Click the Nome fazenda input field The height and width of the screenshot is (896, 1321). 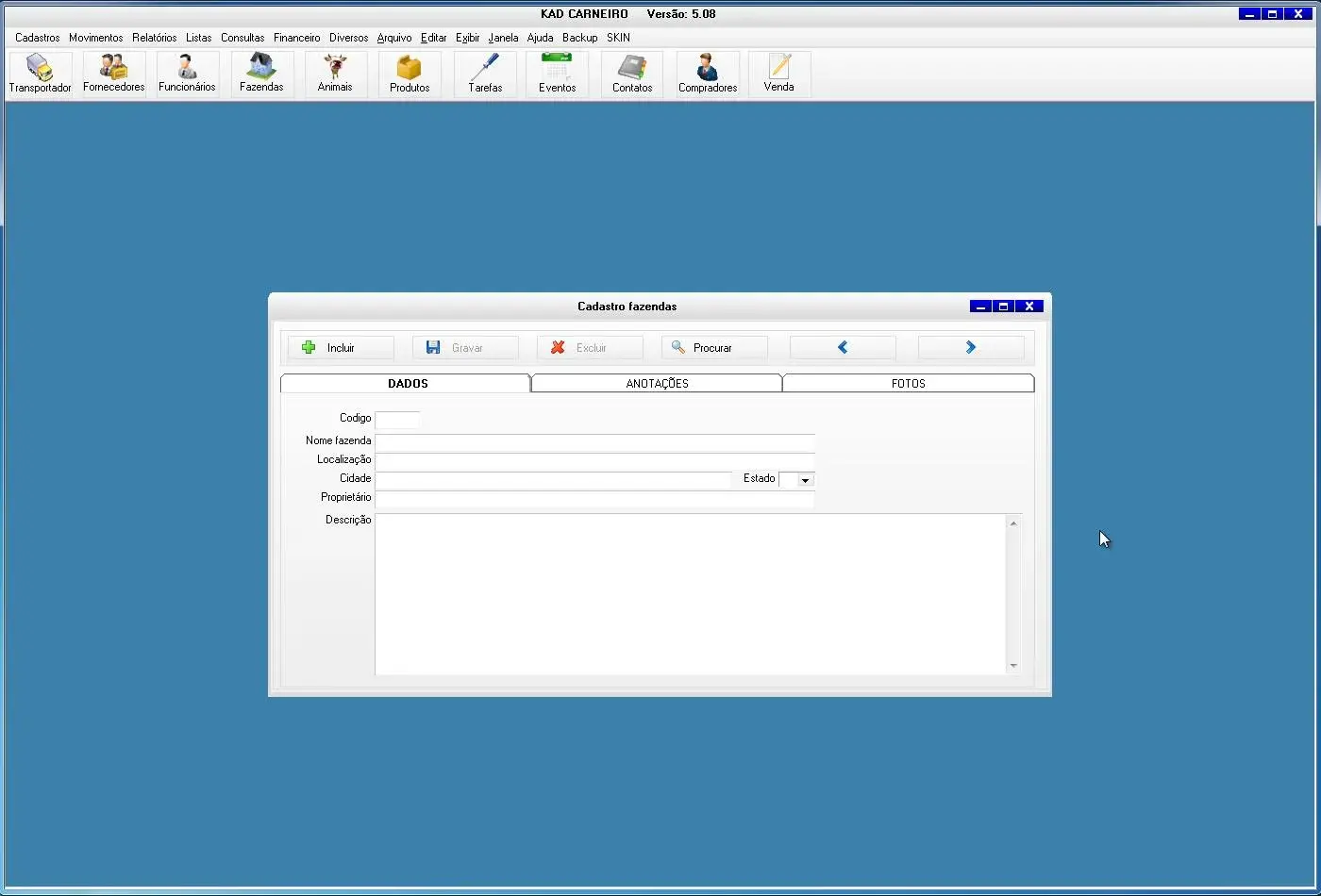[594, 441]
